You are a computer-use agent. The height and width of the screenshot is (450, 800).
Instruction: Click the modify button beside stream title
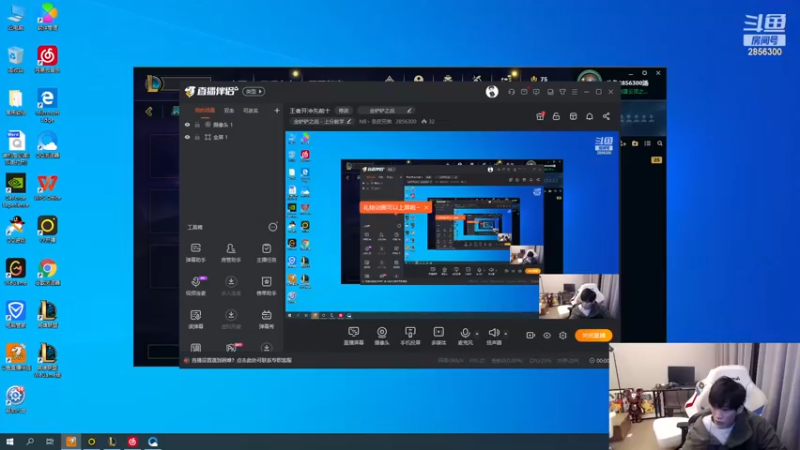click(344, 110)
